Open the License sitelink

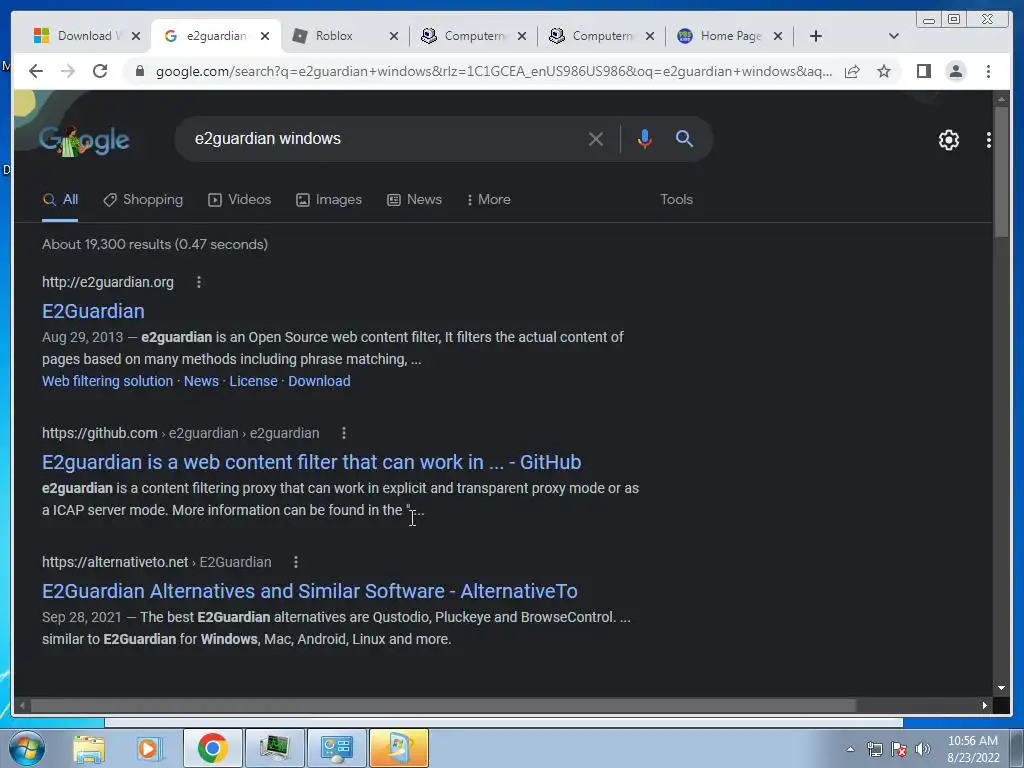[253, 381]
